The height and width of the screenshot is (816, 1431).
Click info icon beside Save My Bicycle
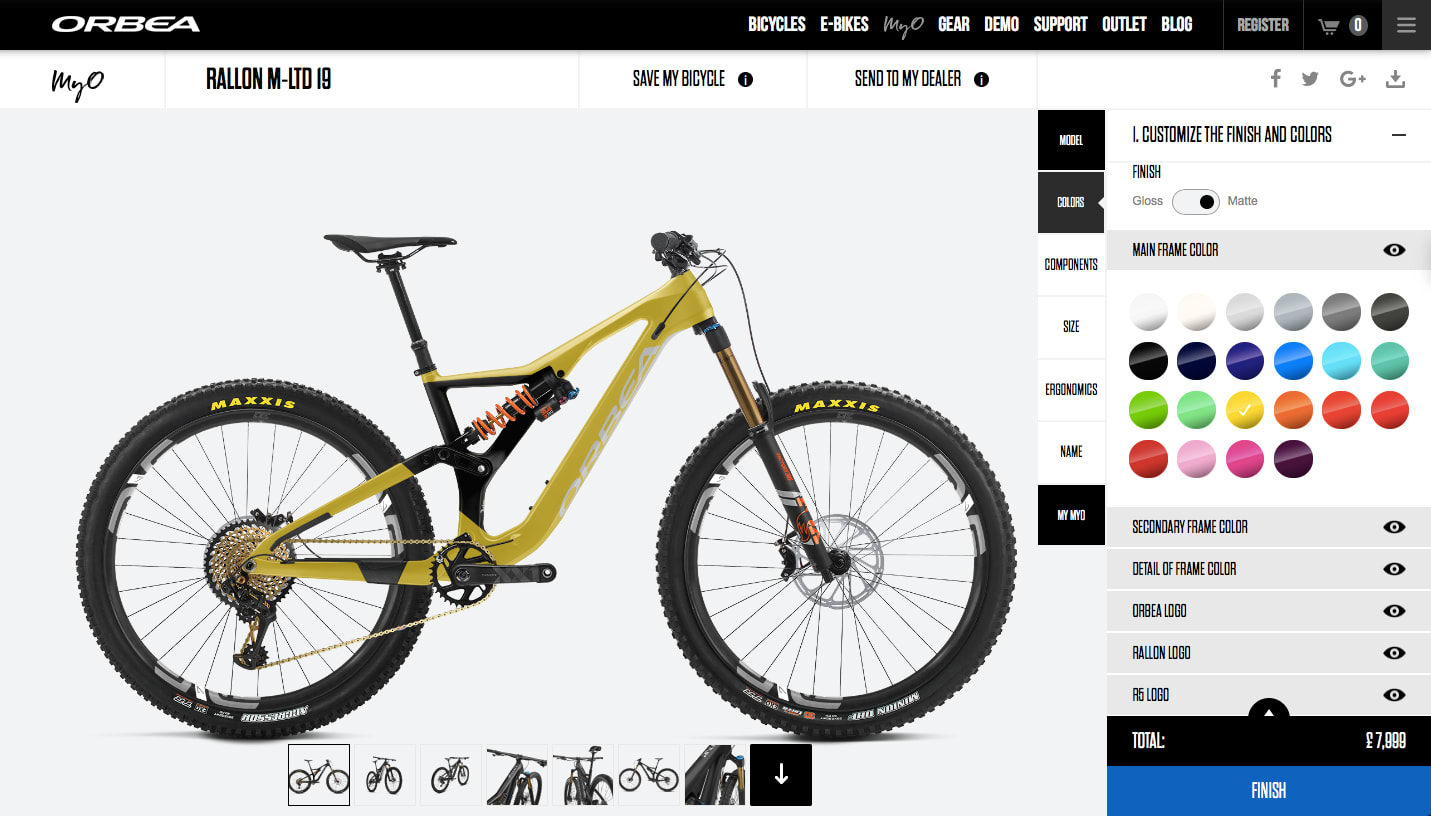pyautogui.click(x=745, y=80)
